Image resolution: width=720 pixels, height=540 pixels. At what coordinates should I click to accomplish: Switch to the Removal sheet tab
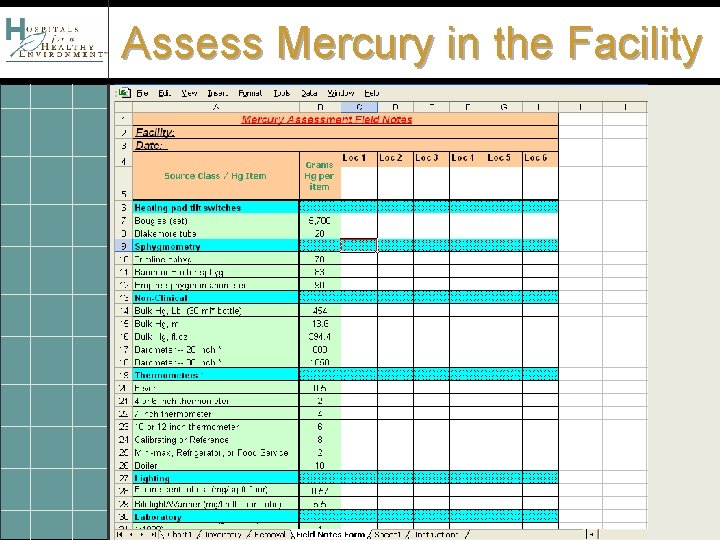coord(270,534)
